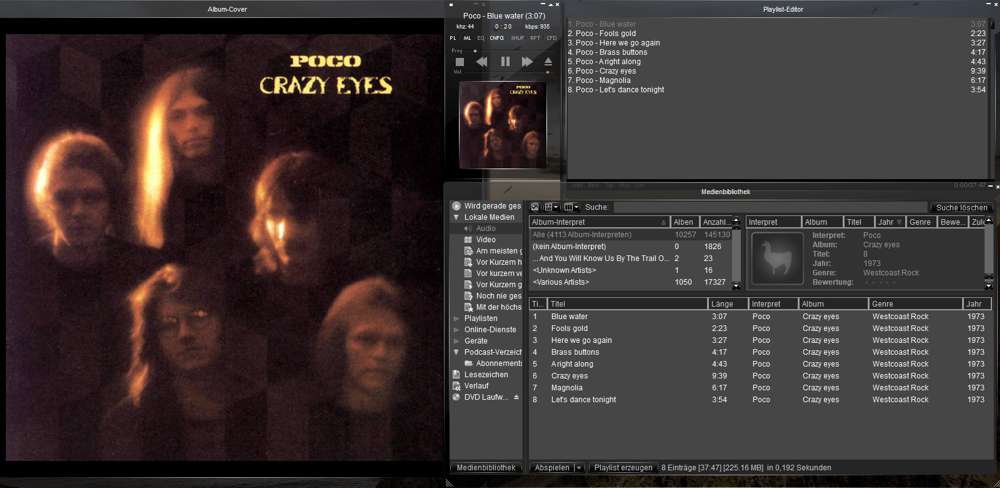This screenshot has width=1000, height=488.
Task: Open Lesezeichen in the library sidebar
Action: pyautogui.click(x=485, y=375)
